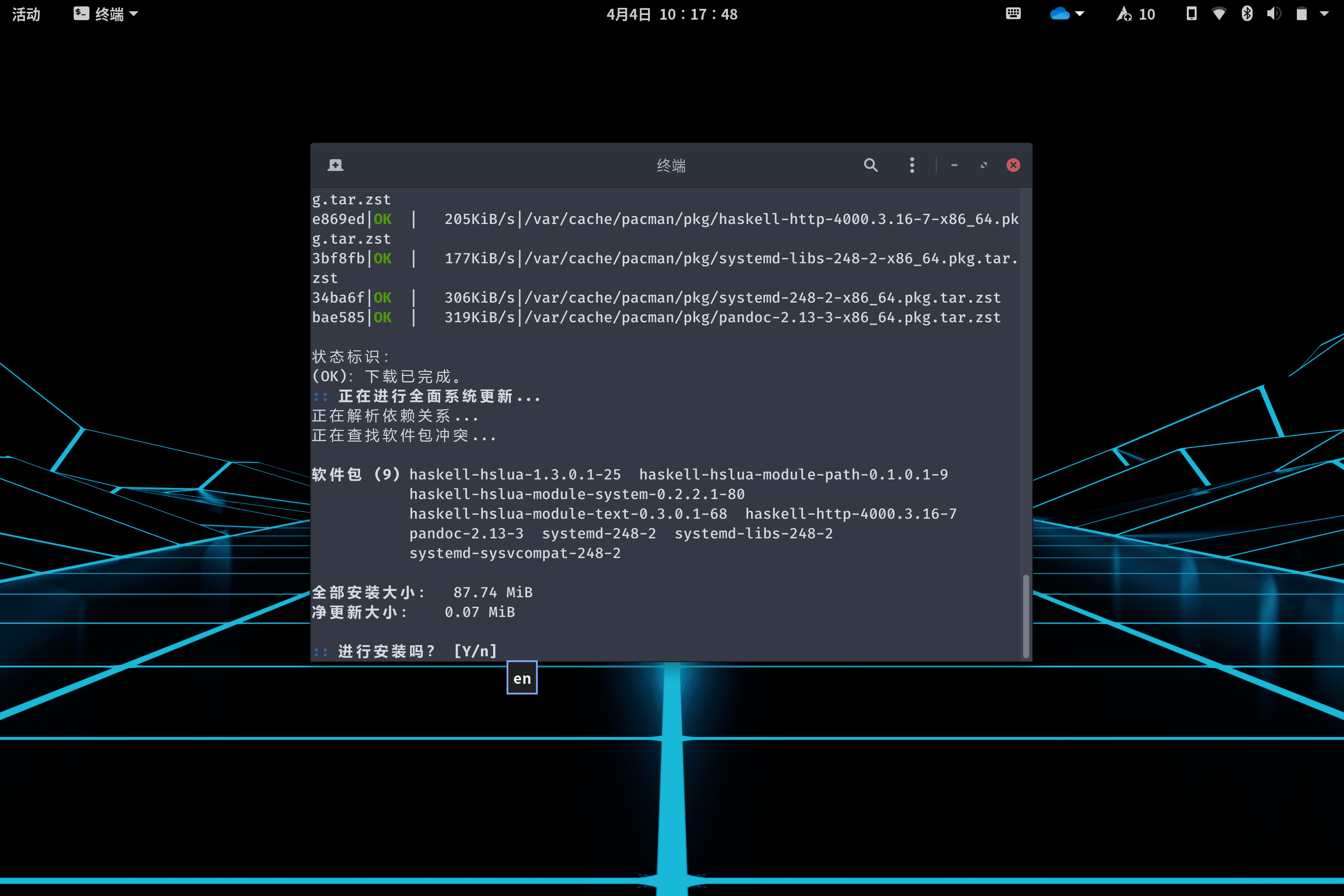Image resolution: width=1344 pixels, height=896 pixels.
Task: Click the phone device tray icon
Action: click(x=1191, y=14)
